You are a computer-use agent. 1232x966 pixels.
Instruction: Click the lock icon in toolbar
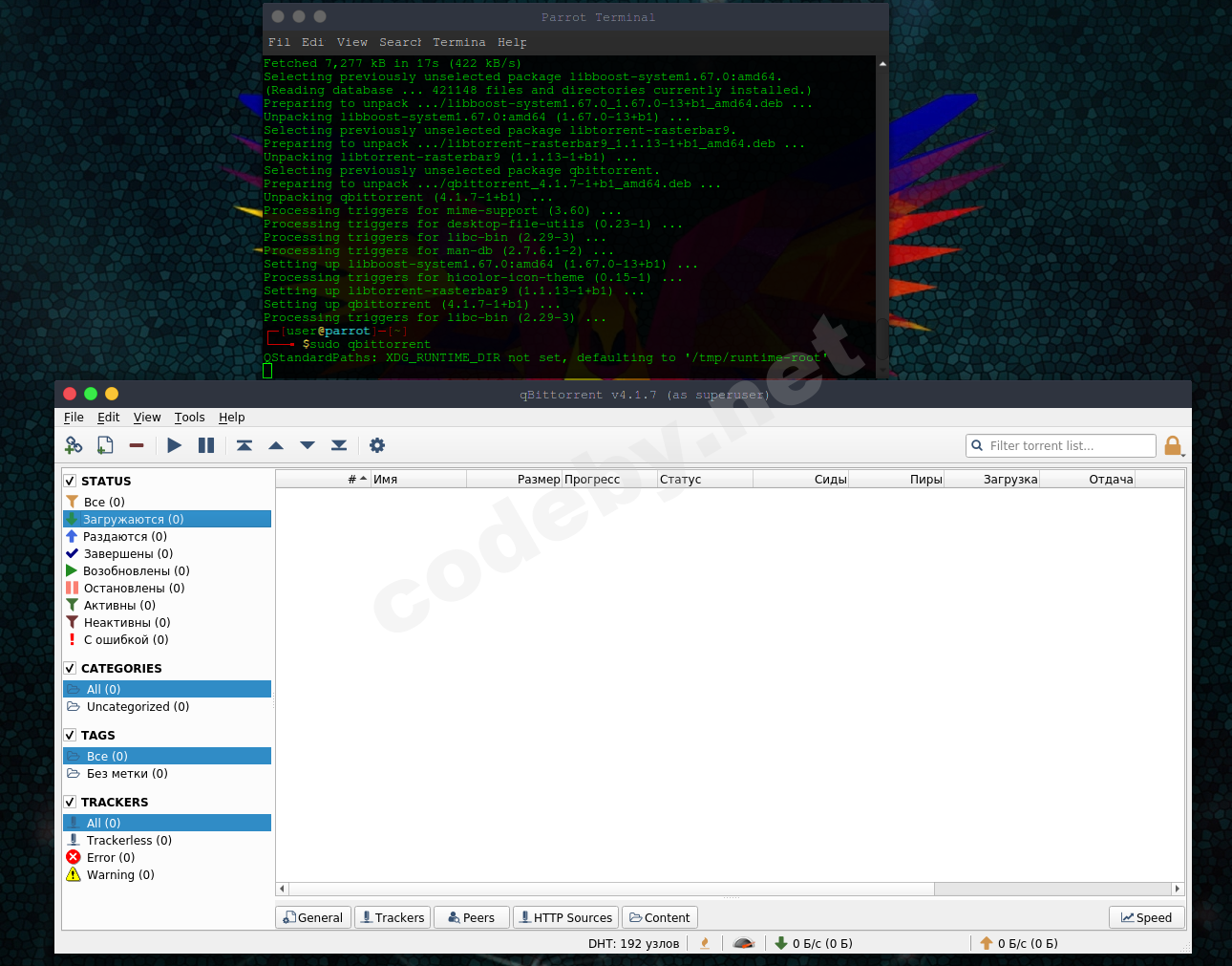click(1173, 445)
